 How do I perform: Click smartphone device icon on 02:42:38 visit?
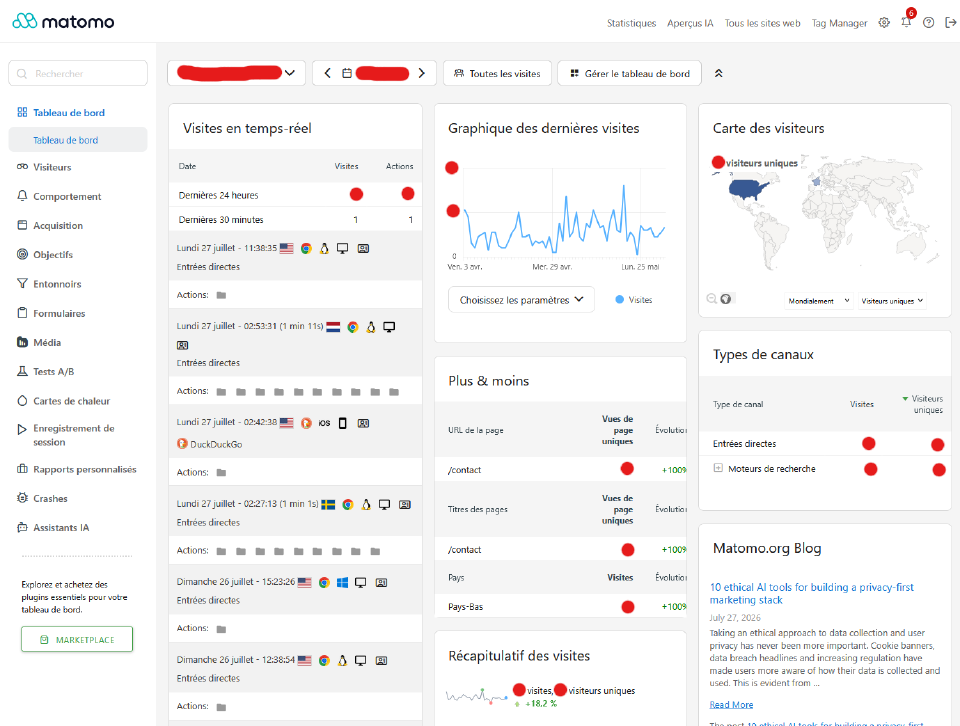[x=343, y=423]
